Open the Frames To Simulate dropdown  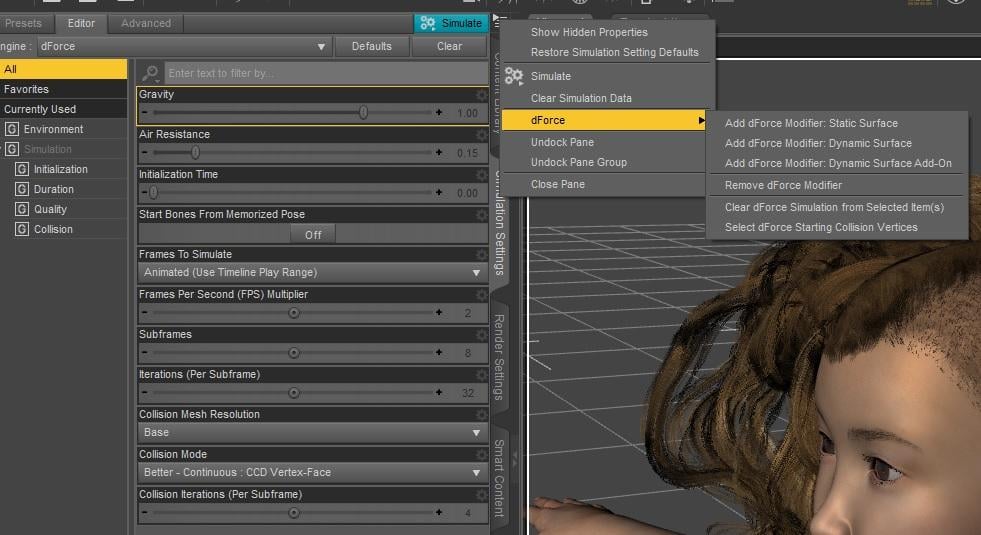coord(313,273)
